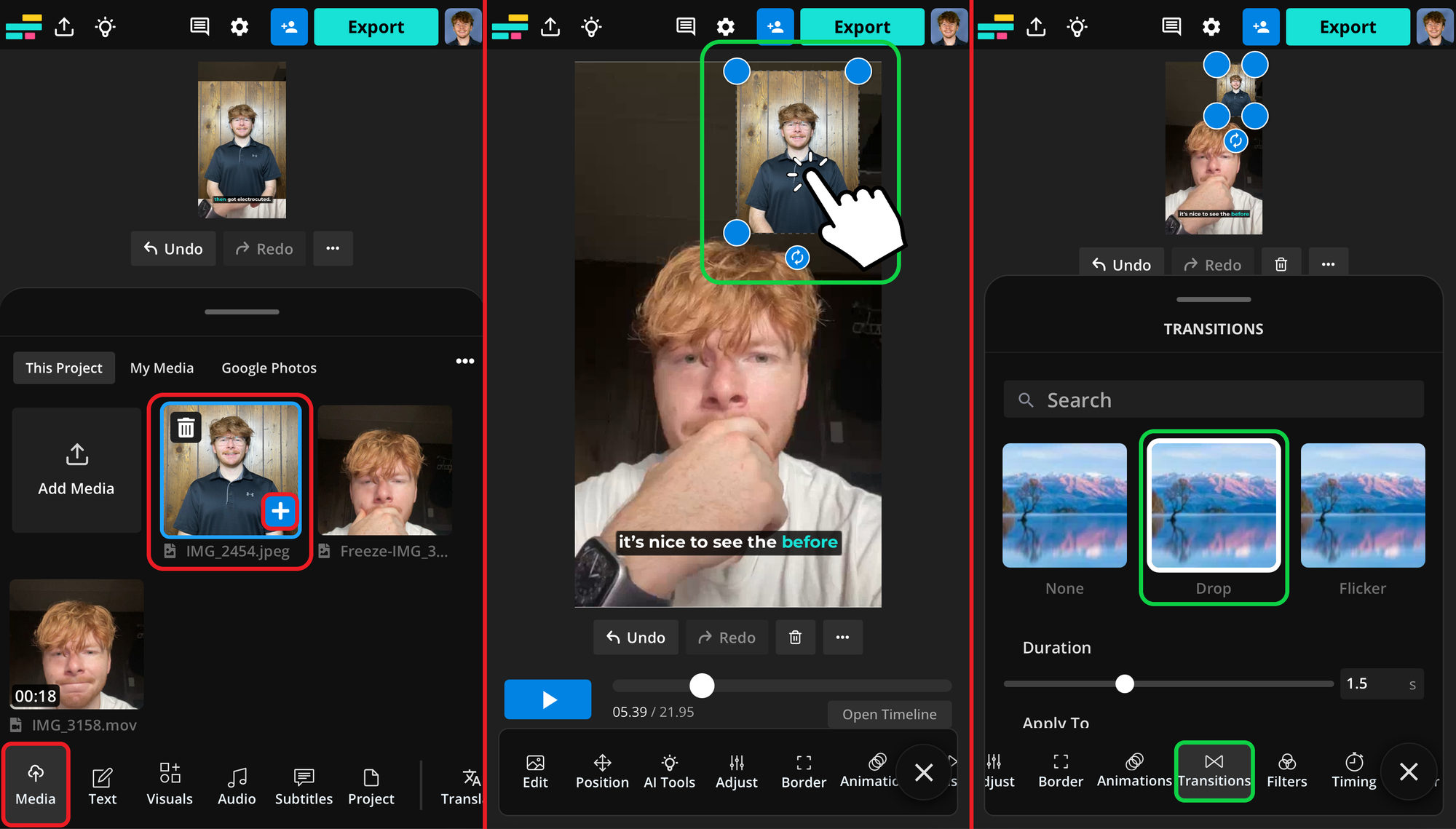Open more options next to Redo

pos(333,248)
